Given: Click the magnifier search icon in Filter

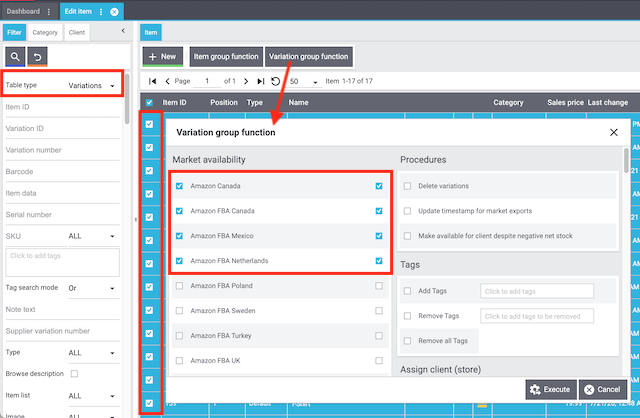Looking at the screenshot, I should click(15, 57).
